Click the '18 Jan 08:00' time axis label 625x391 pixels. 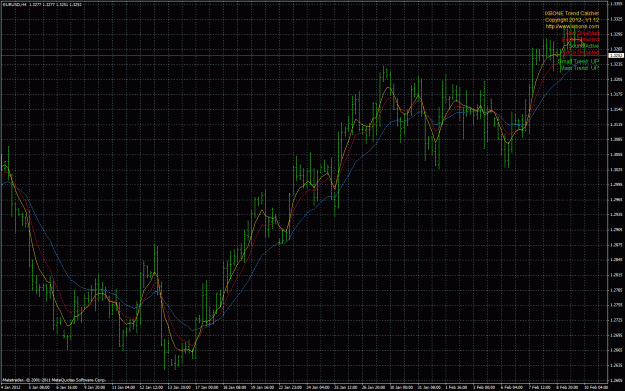[x=234, y=387]
